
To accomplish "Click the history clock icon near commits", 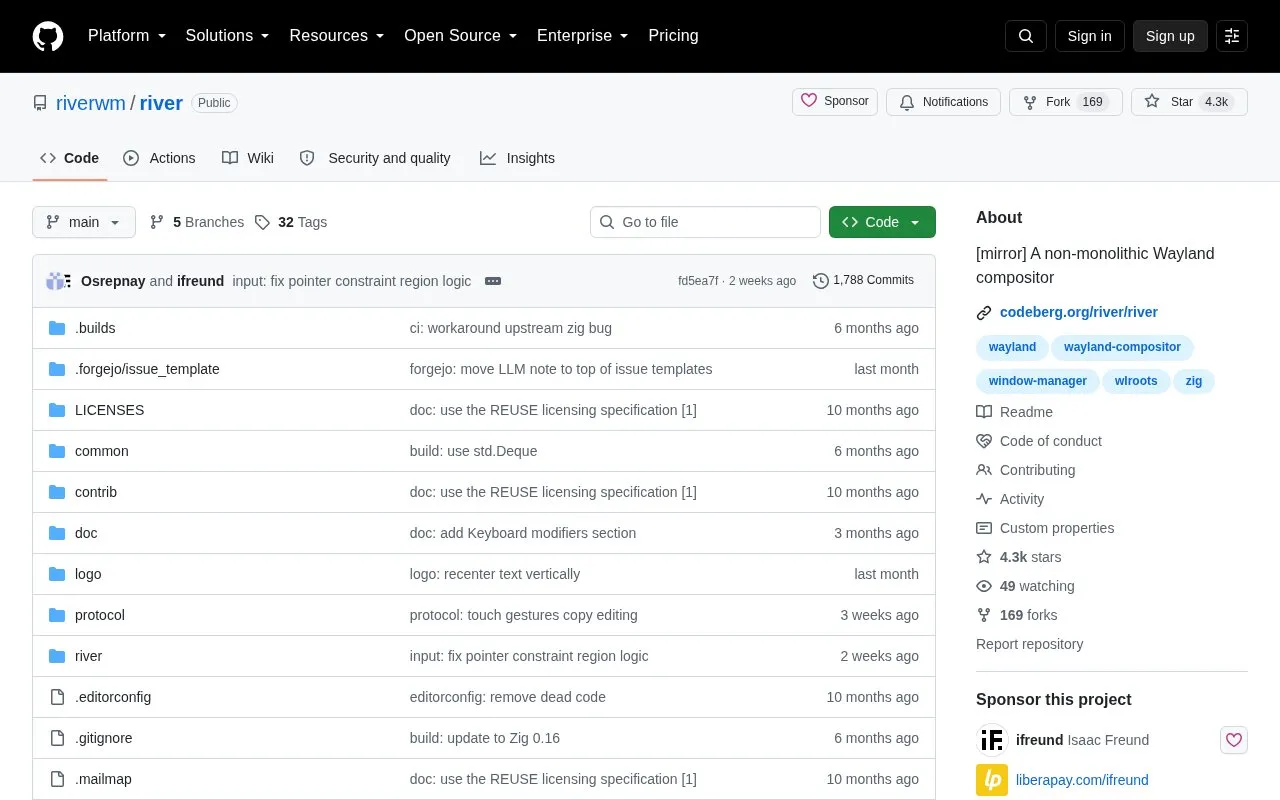I will (x=821, y=281).
